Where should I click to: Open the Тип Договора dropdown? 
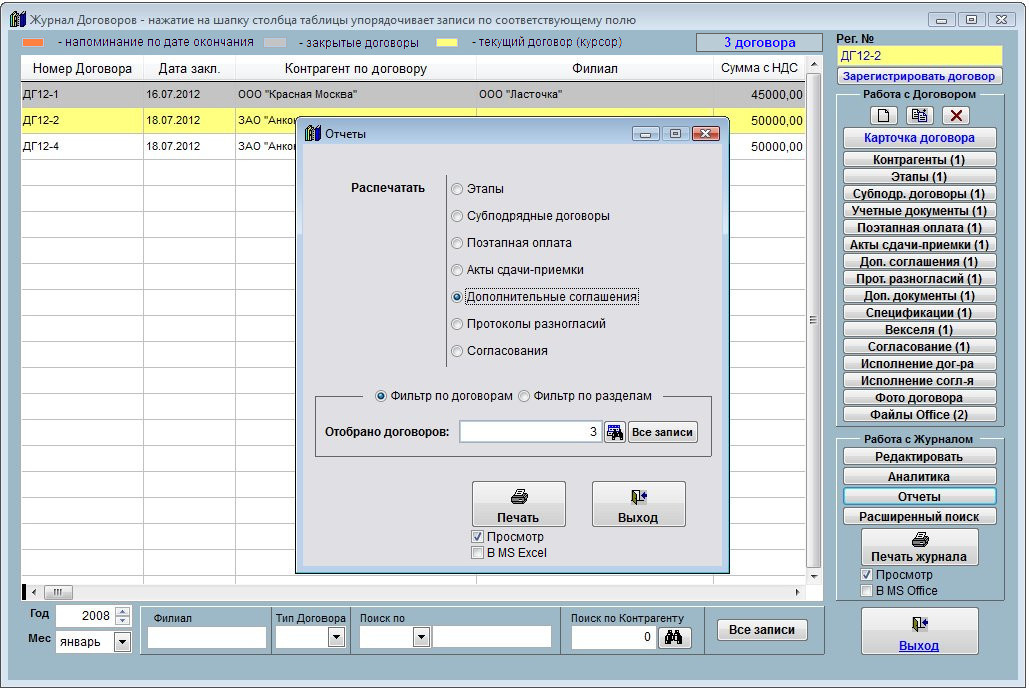coord(336,636)
